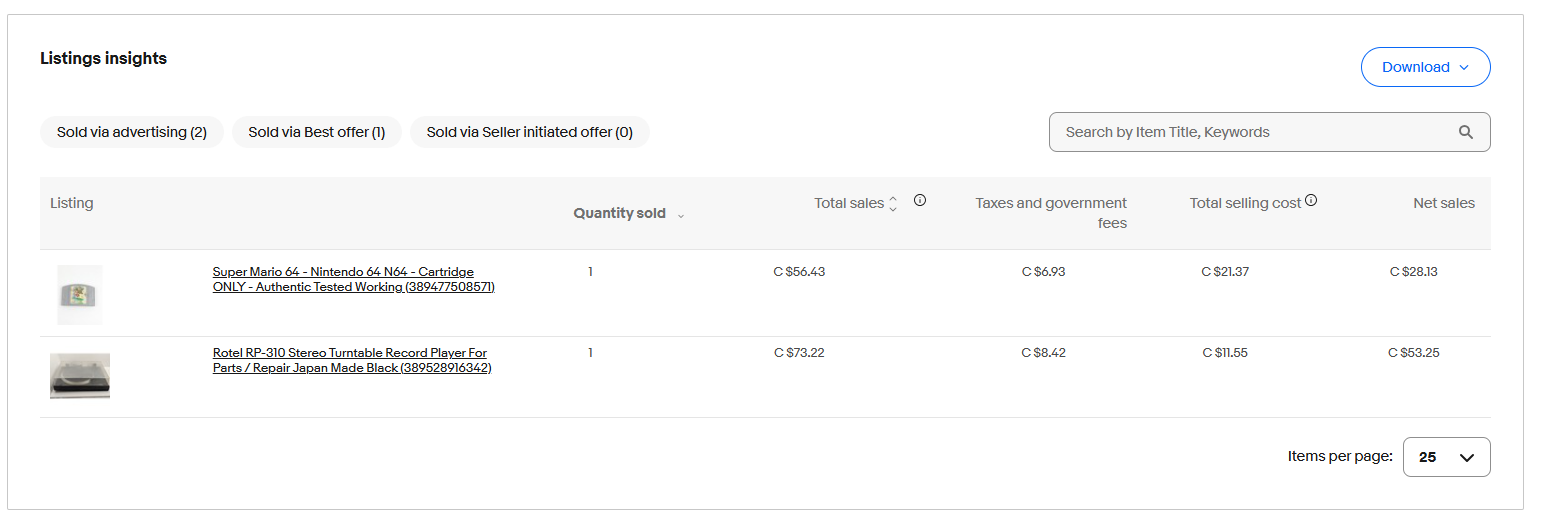The image size is (1548, 529).
Task: Toggle the Sold via advertising filter chip
Action: (x=132, y=132)
